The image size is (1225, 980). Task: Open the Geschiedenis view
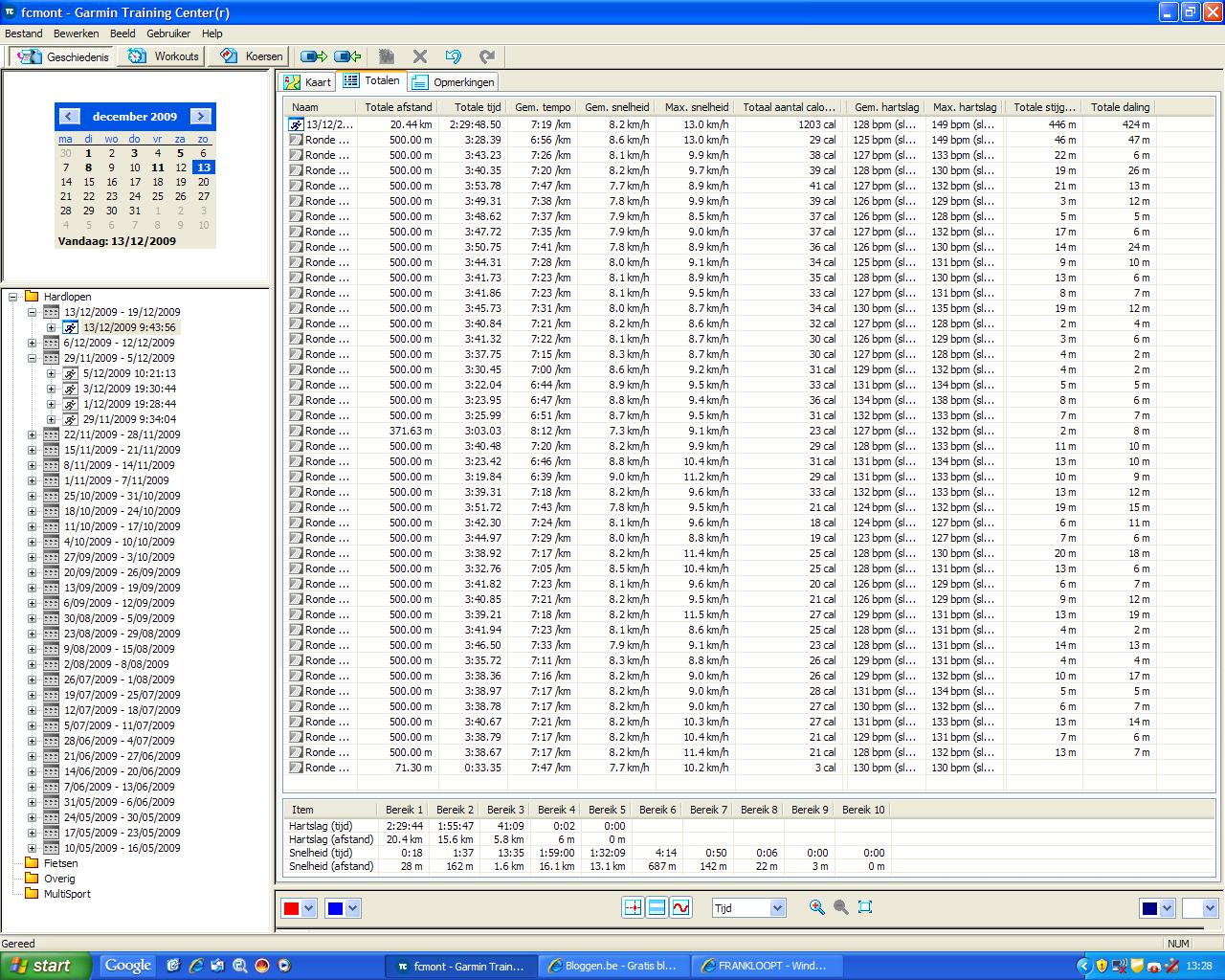tap(63, 56)
